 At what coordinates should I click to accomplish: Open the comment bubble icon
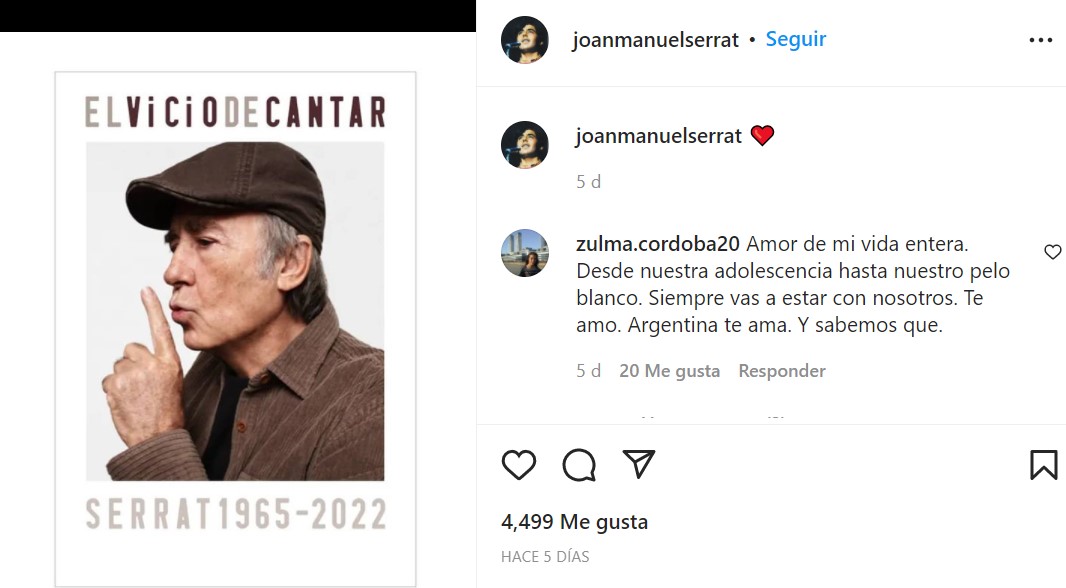(579, 465)
